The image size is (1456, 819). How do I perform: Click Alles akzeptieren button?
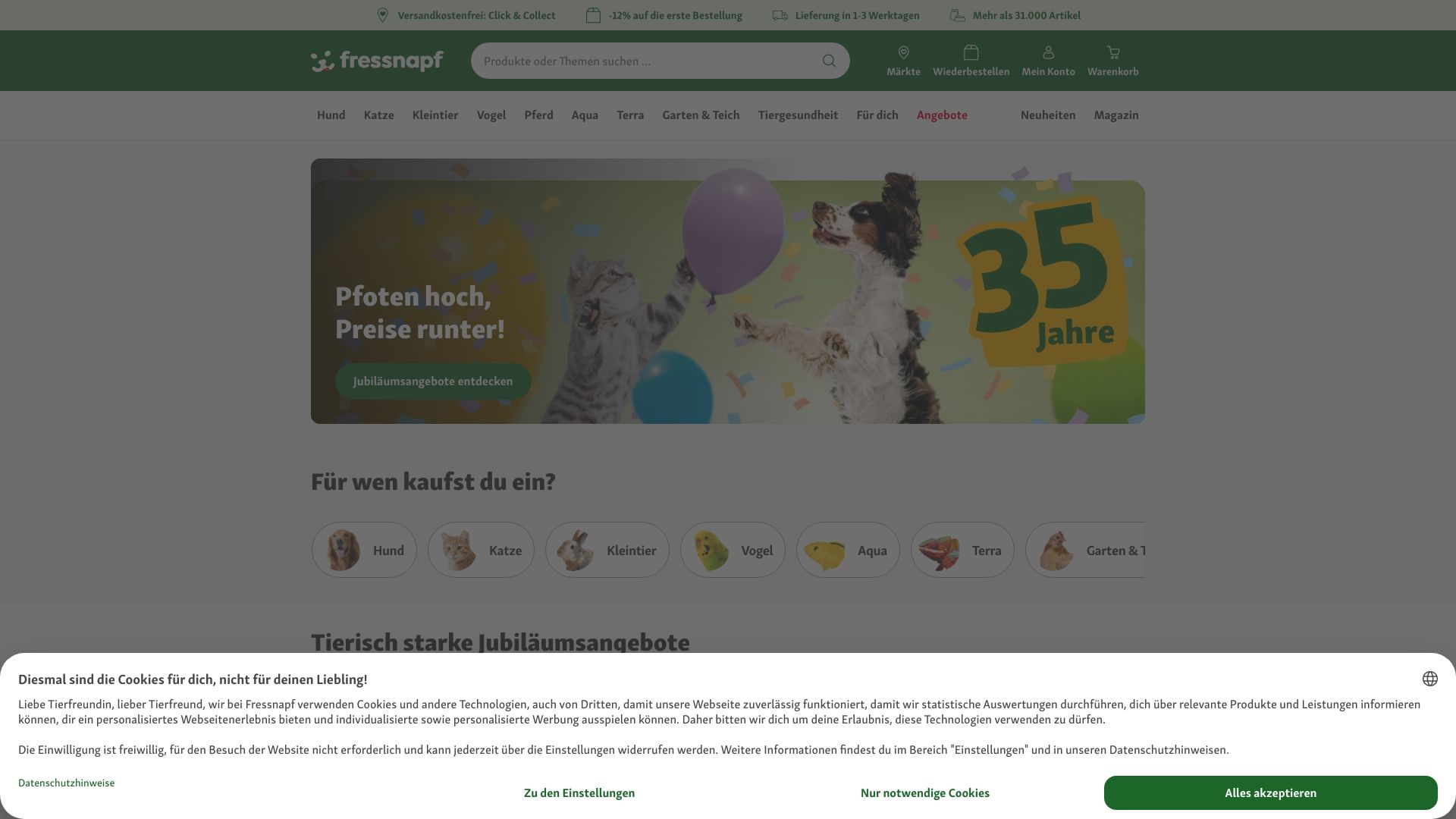[1270, 792]
